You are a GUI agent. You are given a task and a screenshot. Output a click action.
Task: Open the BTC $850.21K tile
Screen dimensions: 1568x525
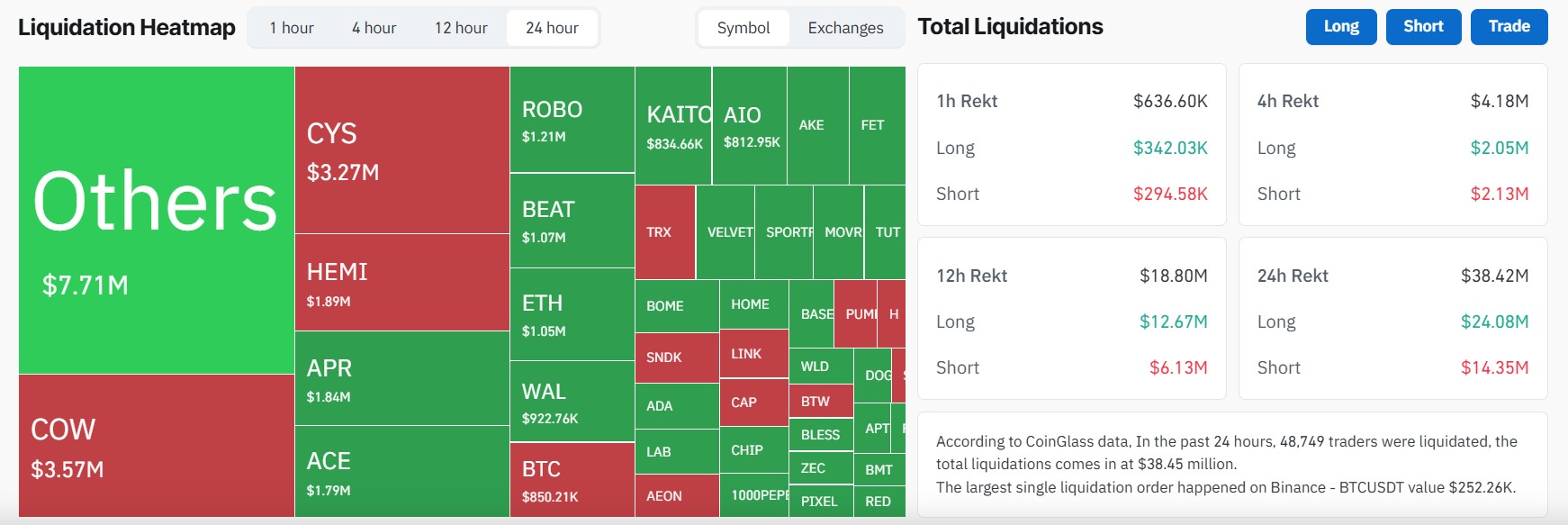[572, 480]
